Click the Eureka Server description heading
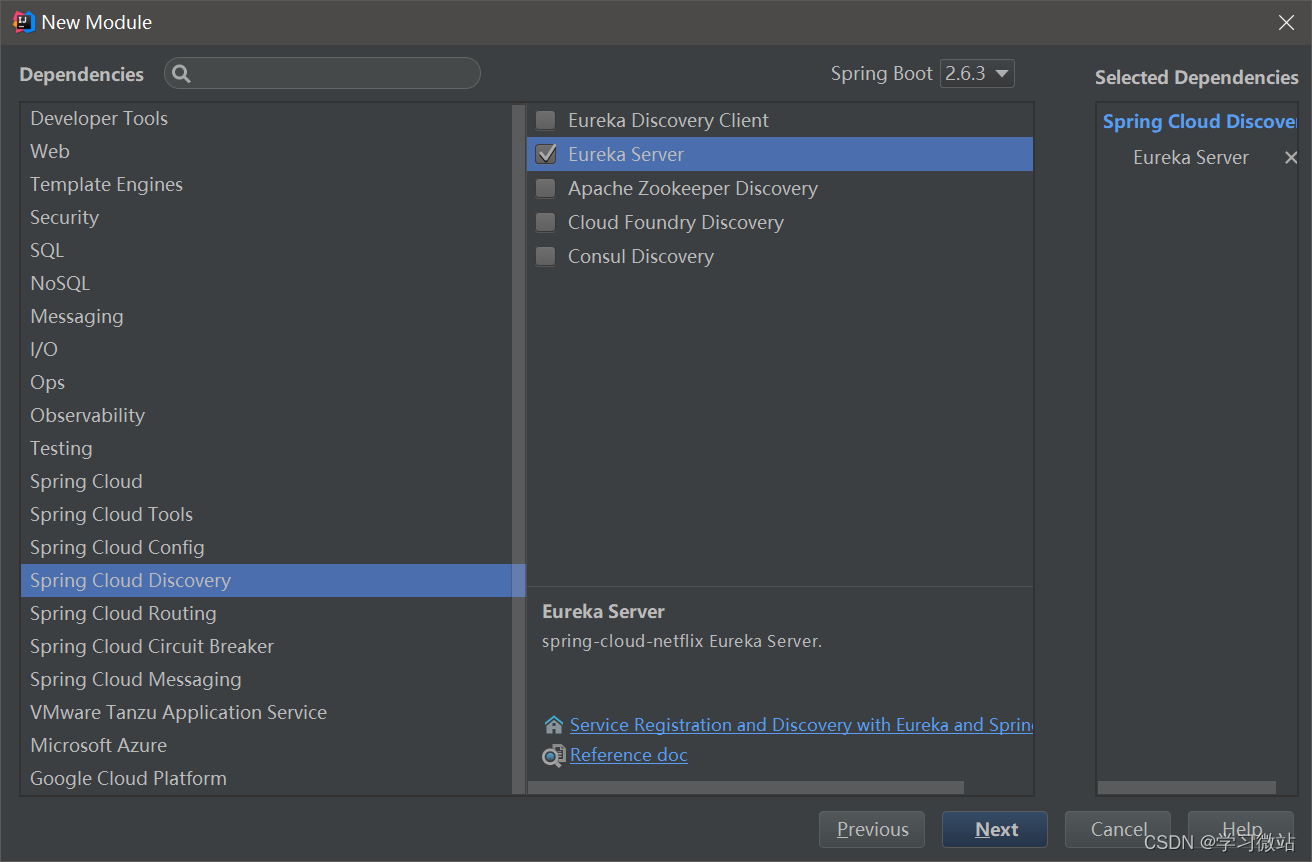The image size is (1312, 862). [x=603, y=612]
